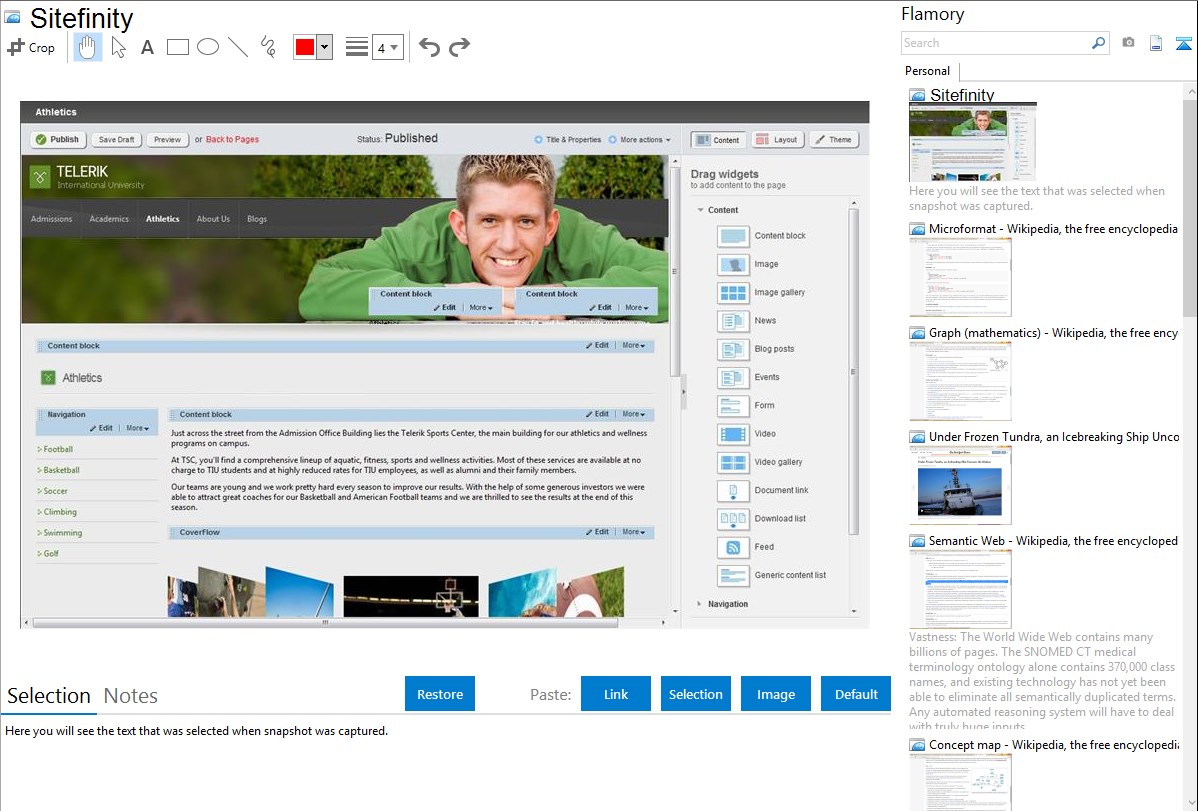Switch to the Notes tab
This screenshot has height=811, width=1198.
coord(131,696)
